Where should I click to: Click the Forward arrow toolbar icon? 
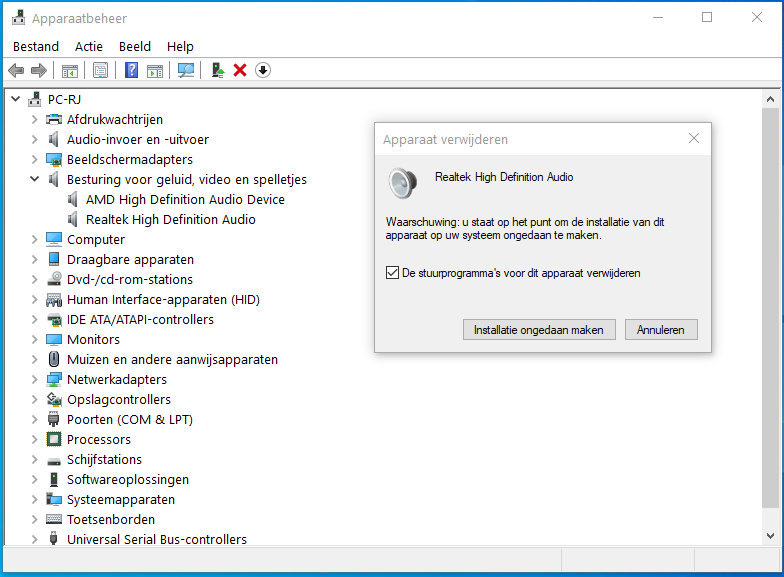(38, 70)
